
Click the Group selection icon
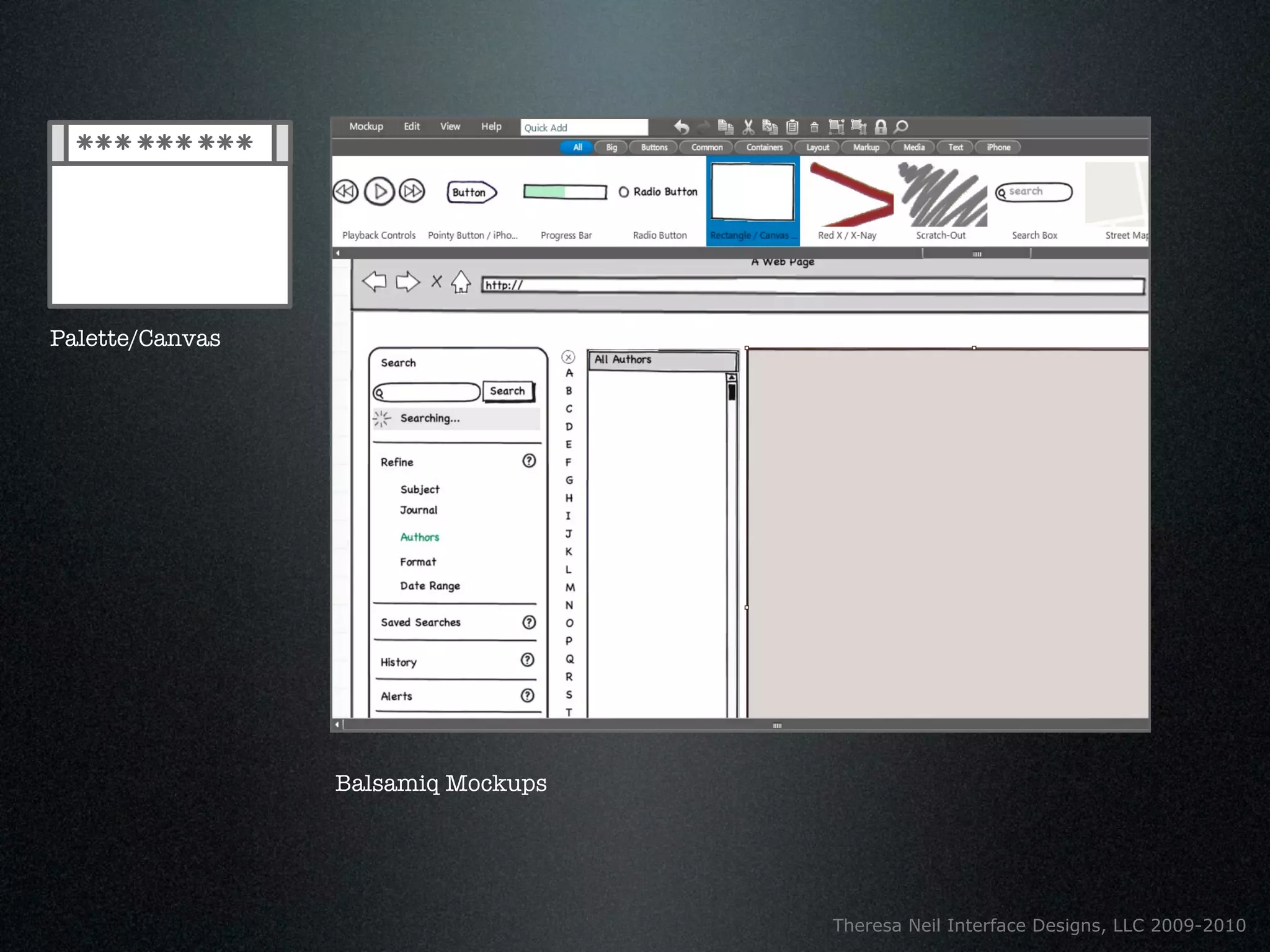[x=837, y=127]
